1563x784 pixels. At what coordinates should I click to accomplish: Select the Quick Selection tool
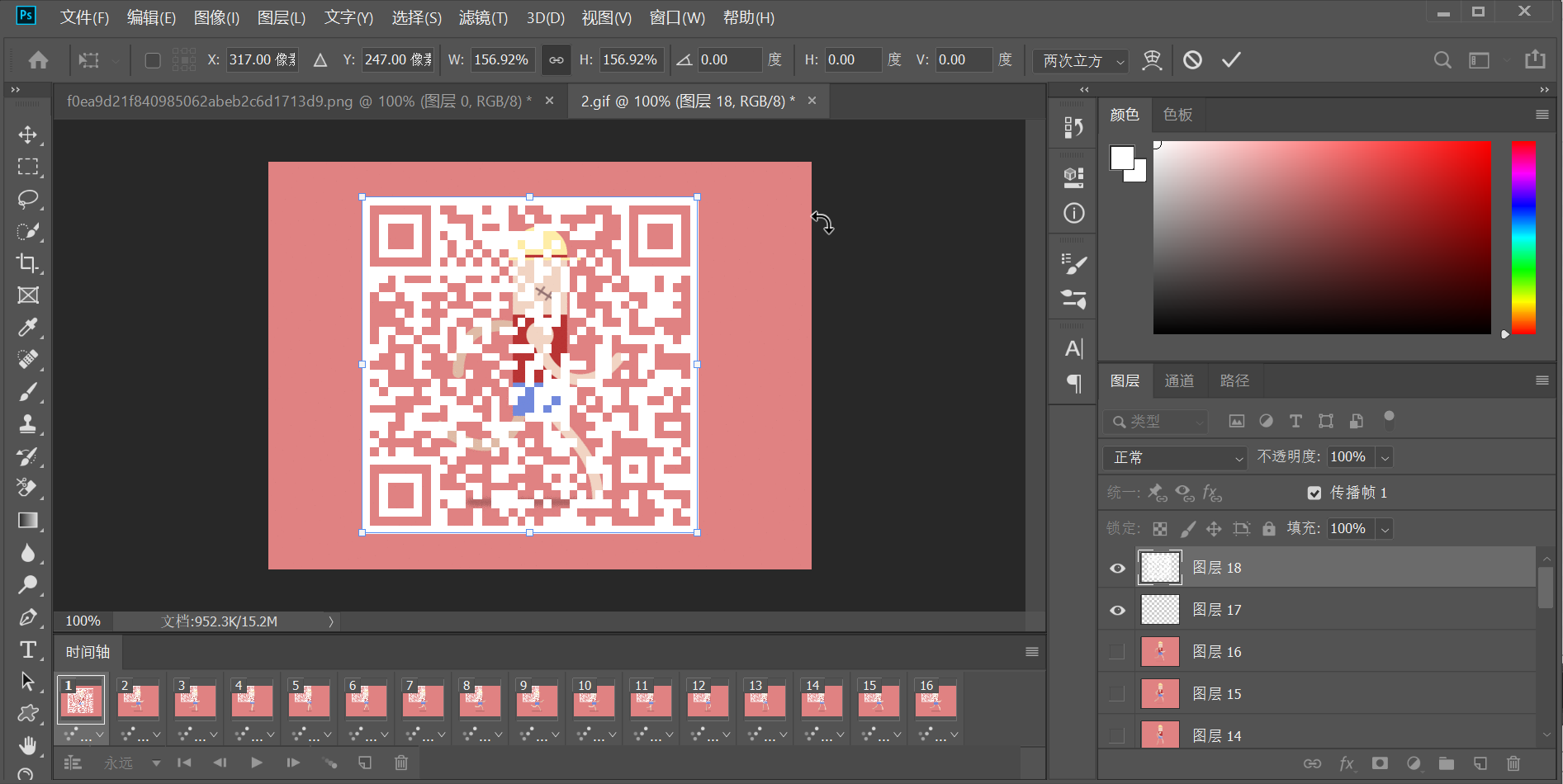click(28, 231)
